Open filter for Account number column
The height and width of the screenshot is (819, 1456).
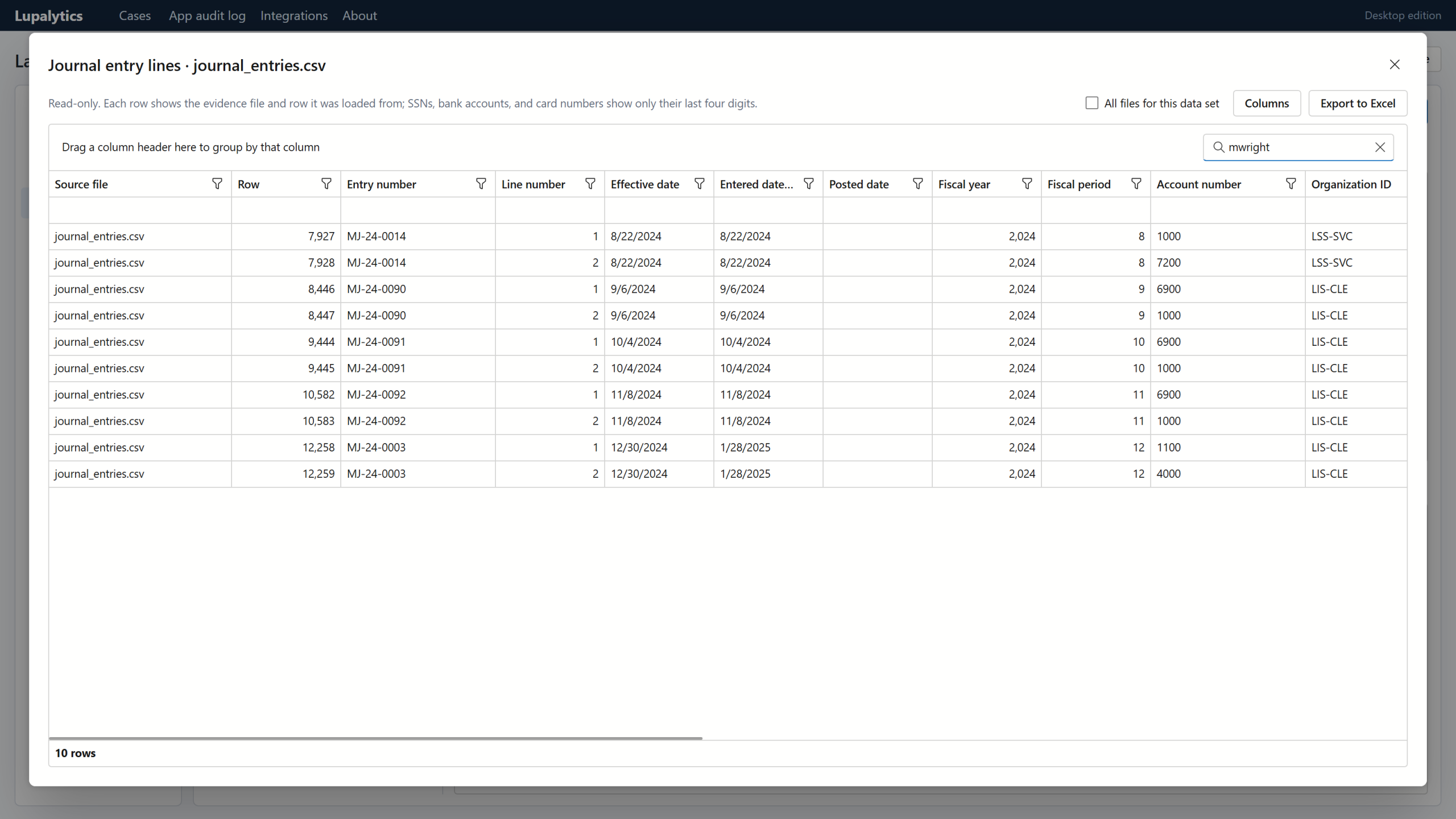point(1290,184)
